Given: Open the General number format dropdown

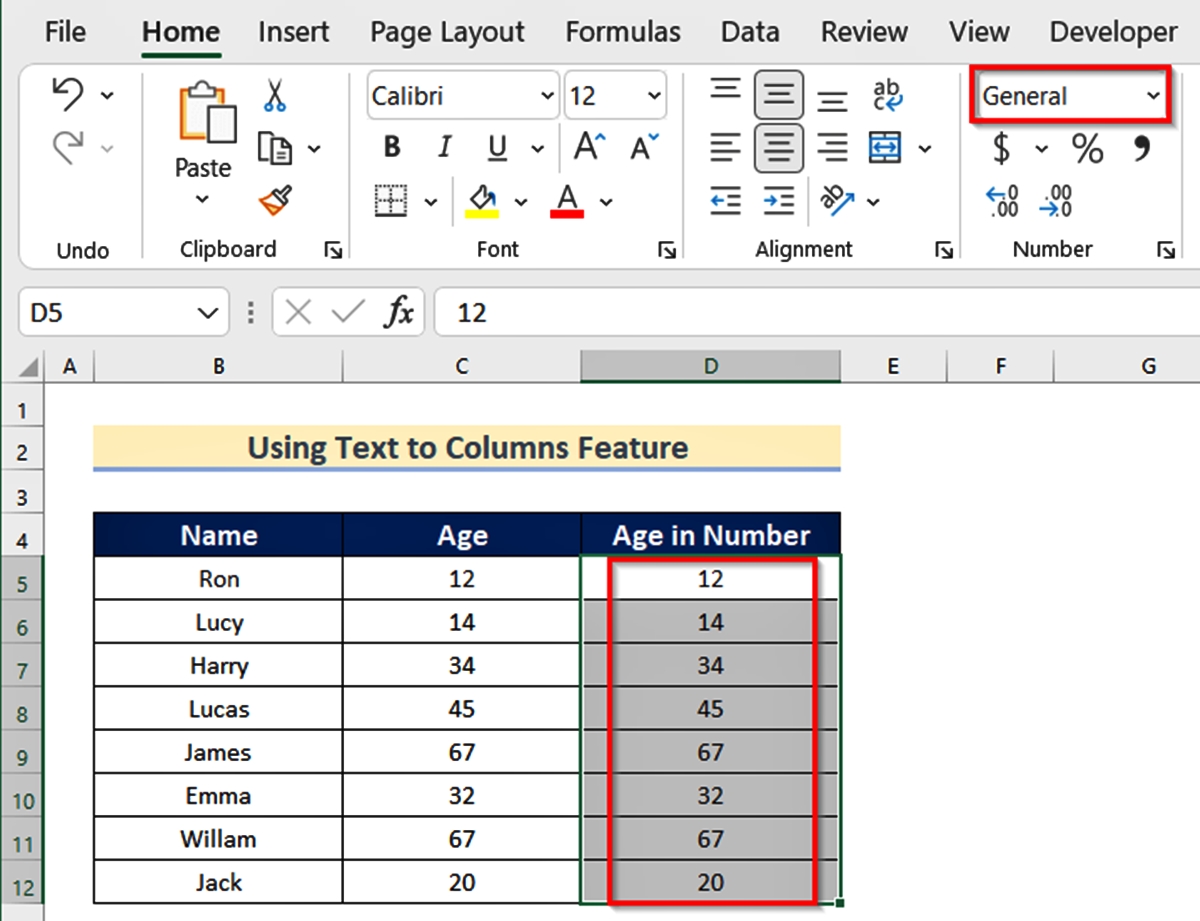Looking at the screenshot, I should (x=1153, y=96).
